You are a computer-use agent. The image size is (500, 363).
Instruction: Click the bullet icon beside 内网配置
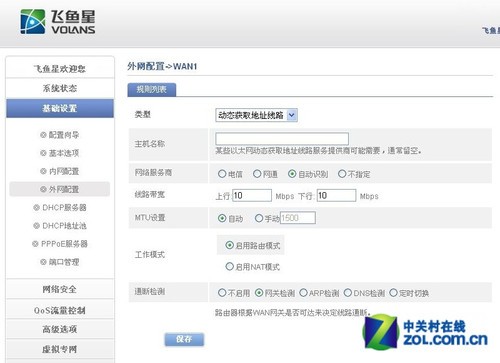tap(43, 171)
